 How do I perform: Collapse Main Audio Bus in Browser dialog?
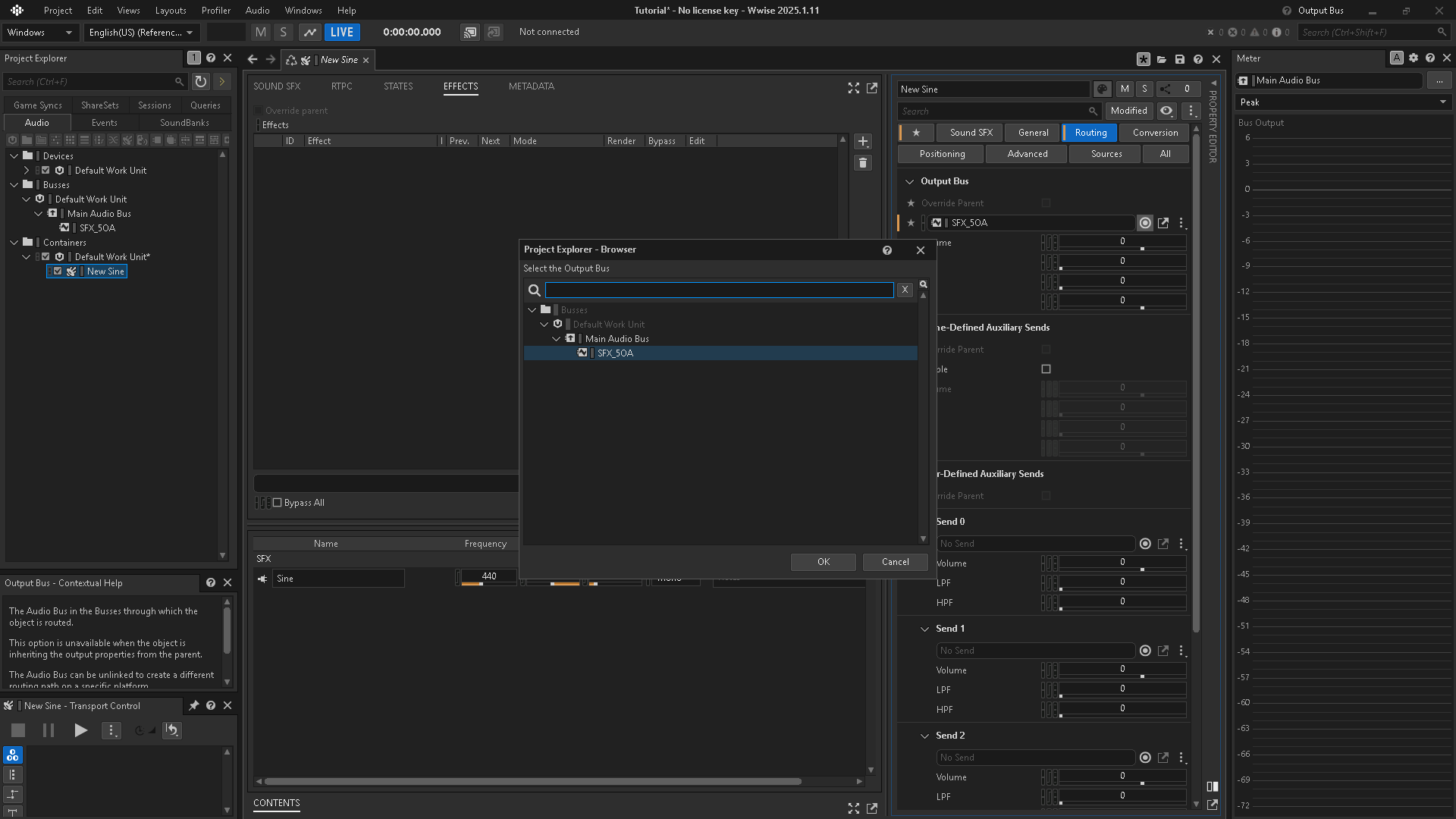557,339
